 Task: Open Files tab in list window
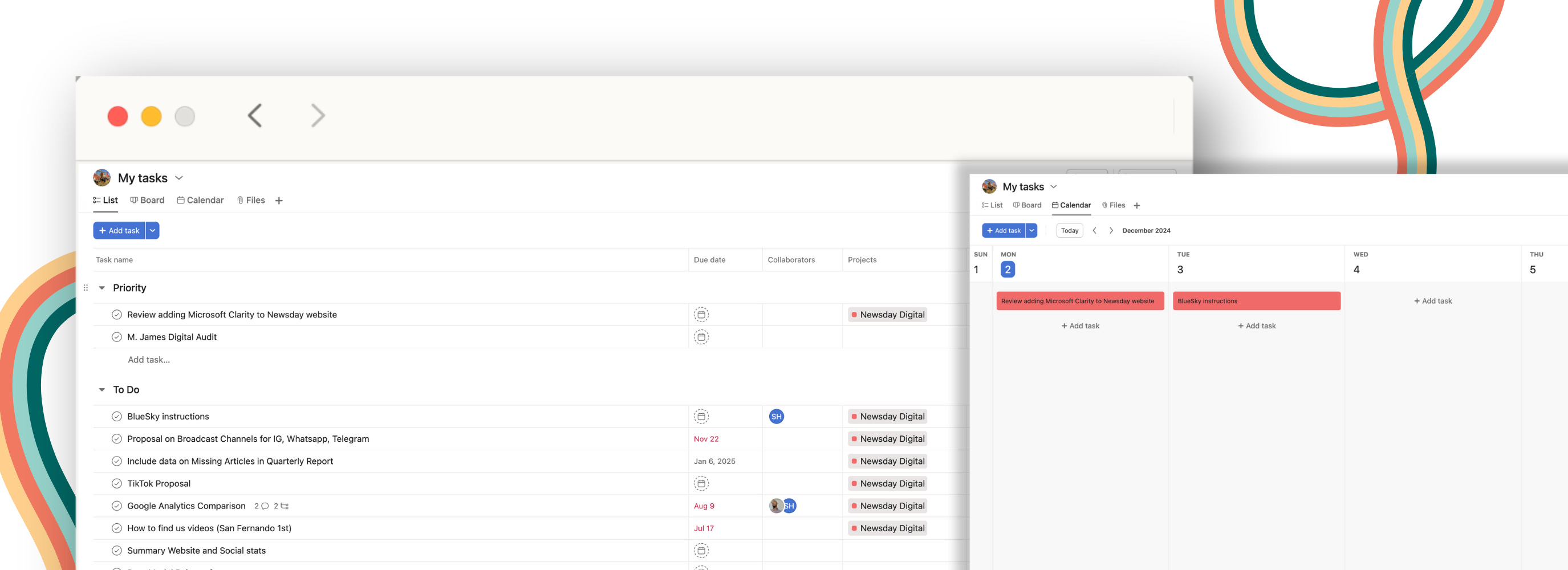tap(251, 200)
